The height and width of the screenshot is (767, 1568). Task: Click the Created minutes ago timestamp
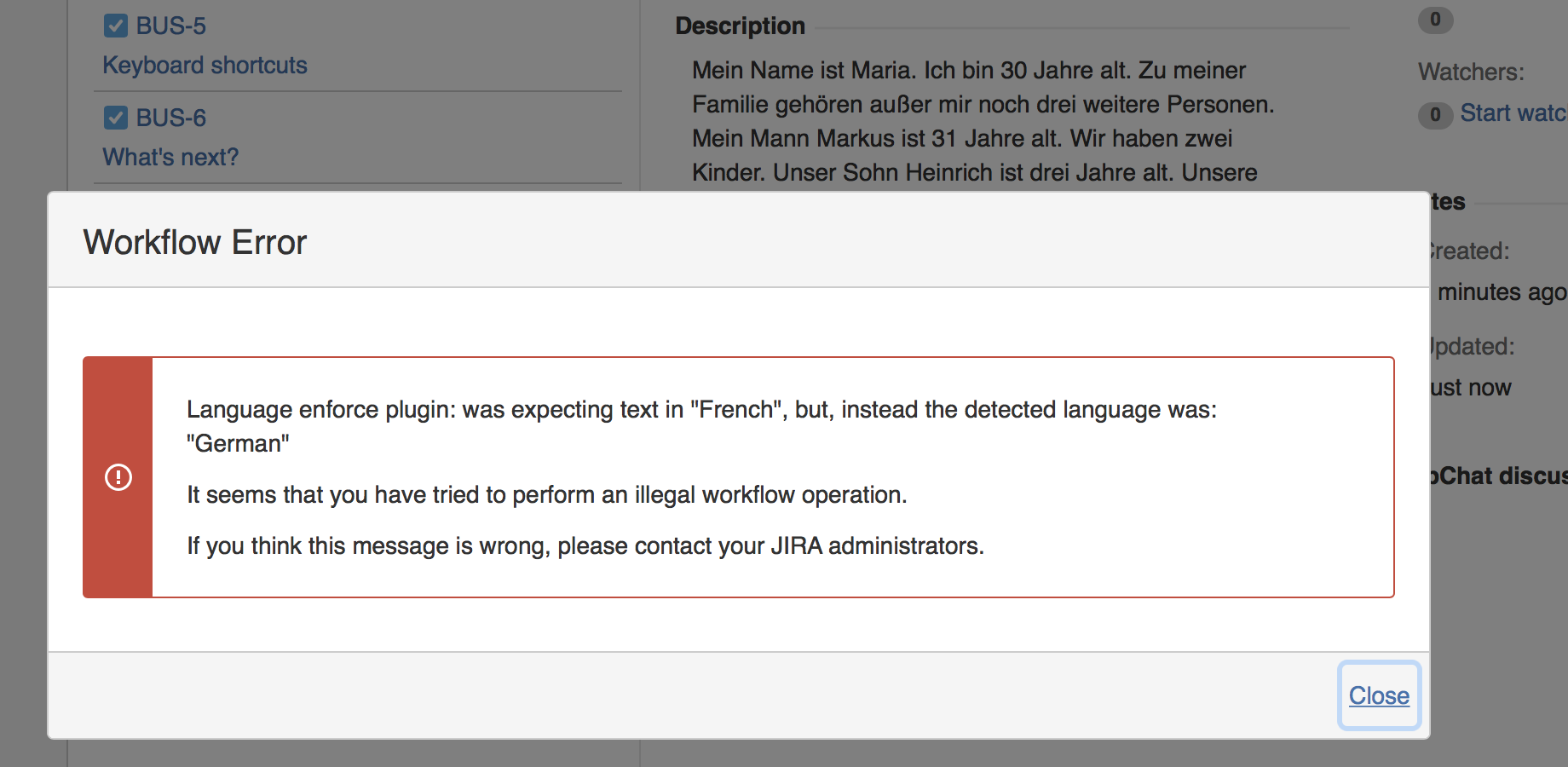click(1500, 292)
